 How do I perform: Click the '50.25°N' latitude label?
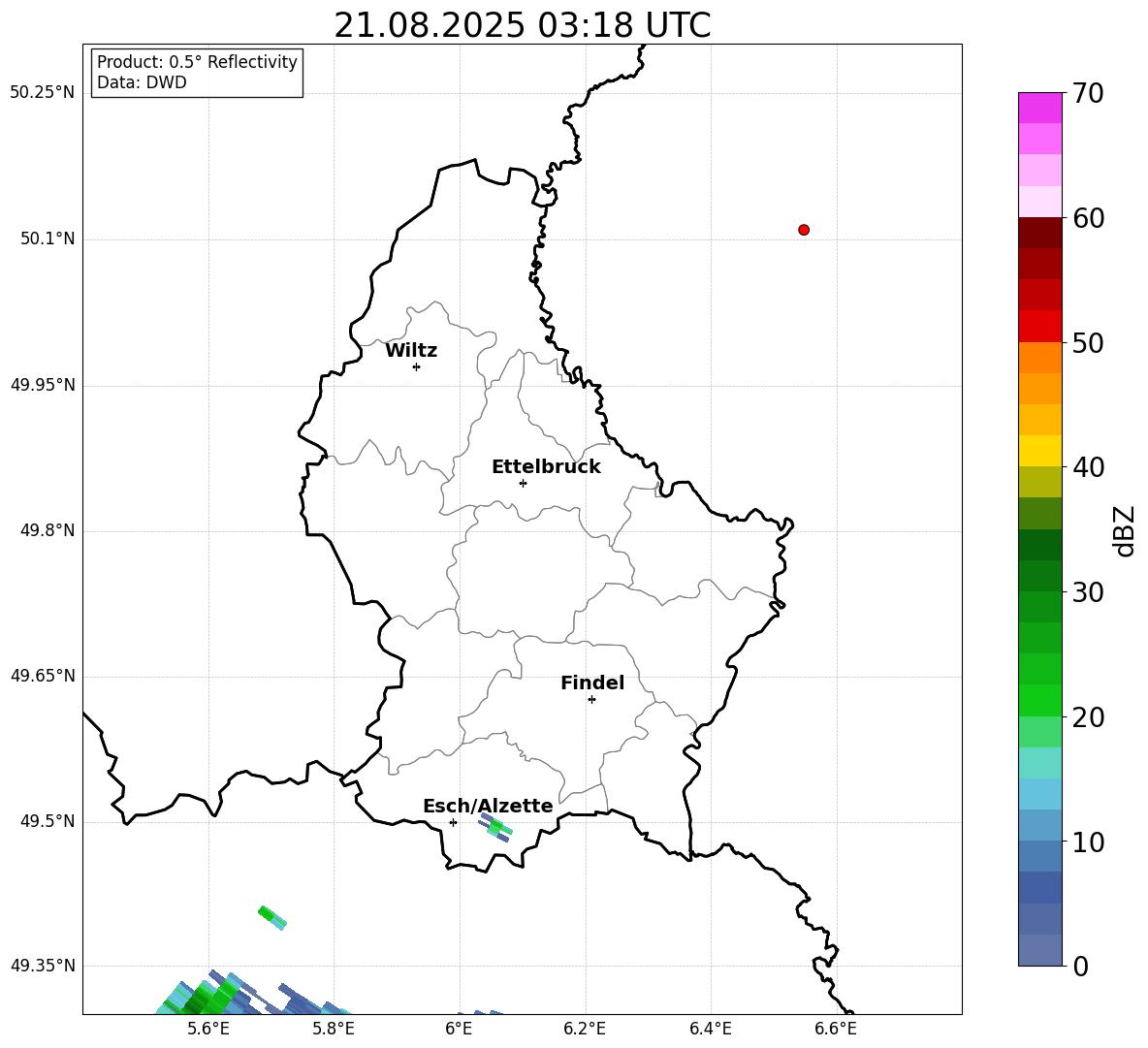click(x=43, y=93)
